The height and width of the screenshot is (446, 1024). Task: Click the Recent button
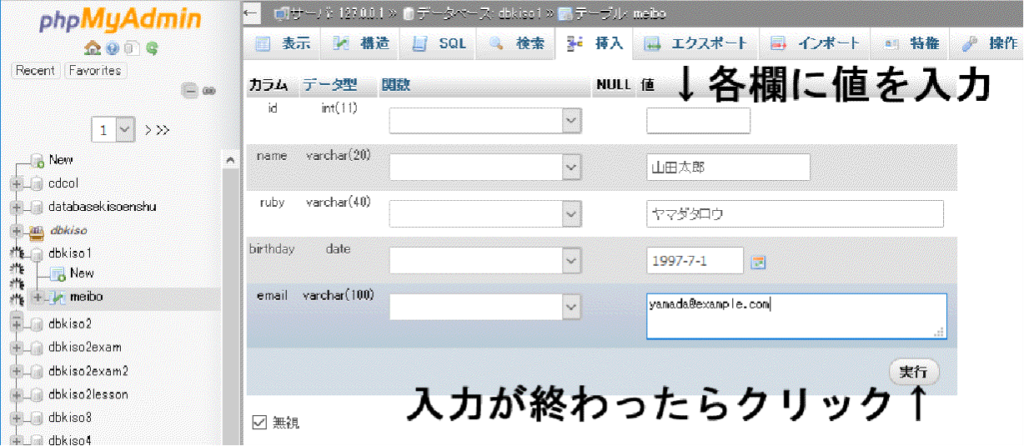[35, 71]
